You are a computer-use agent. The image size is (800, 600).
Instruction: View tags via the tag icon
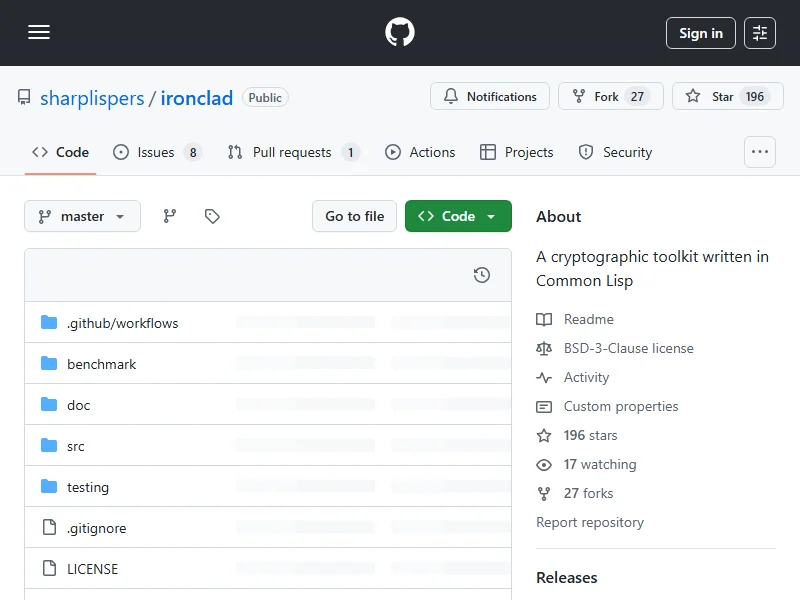[x=212, y=216]
